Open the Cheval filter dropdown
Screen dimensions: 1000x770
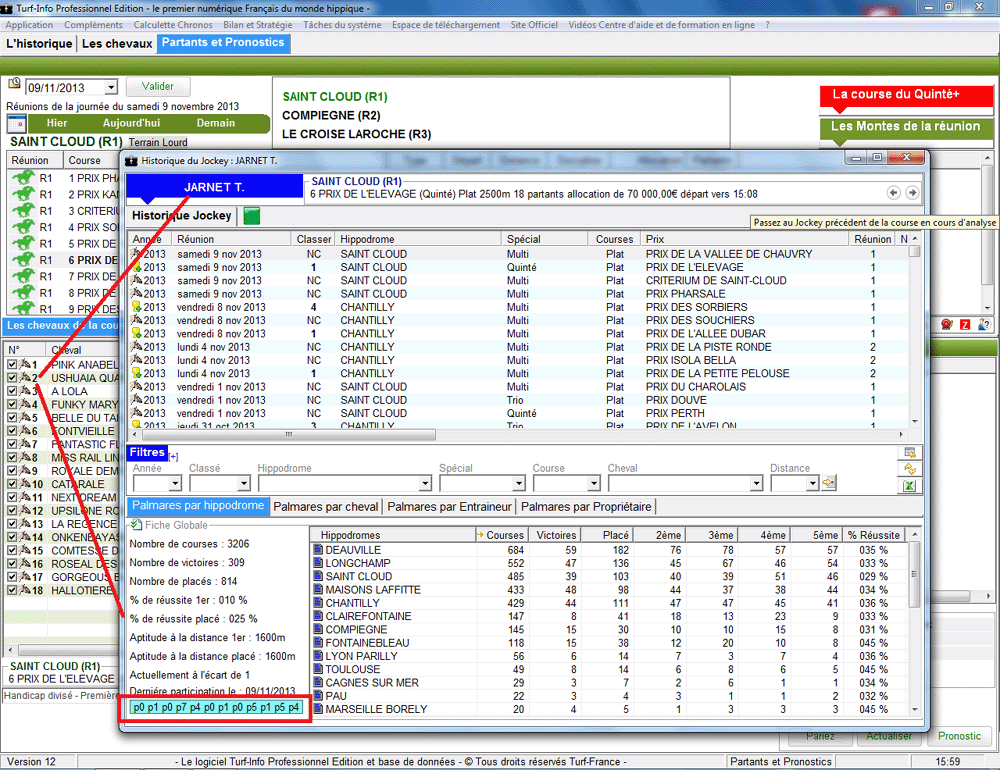pos(756,484)
